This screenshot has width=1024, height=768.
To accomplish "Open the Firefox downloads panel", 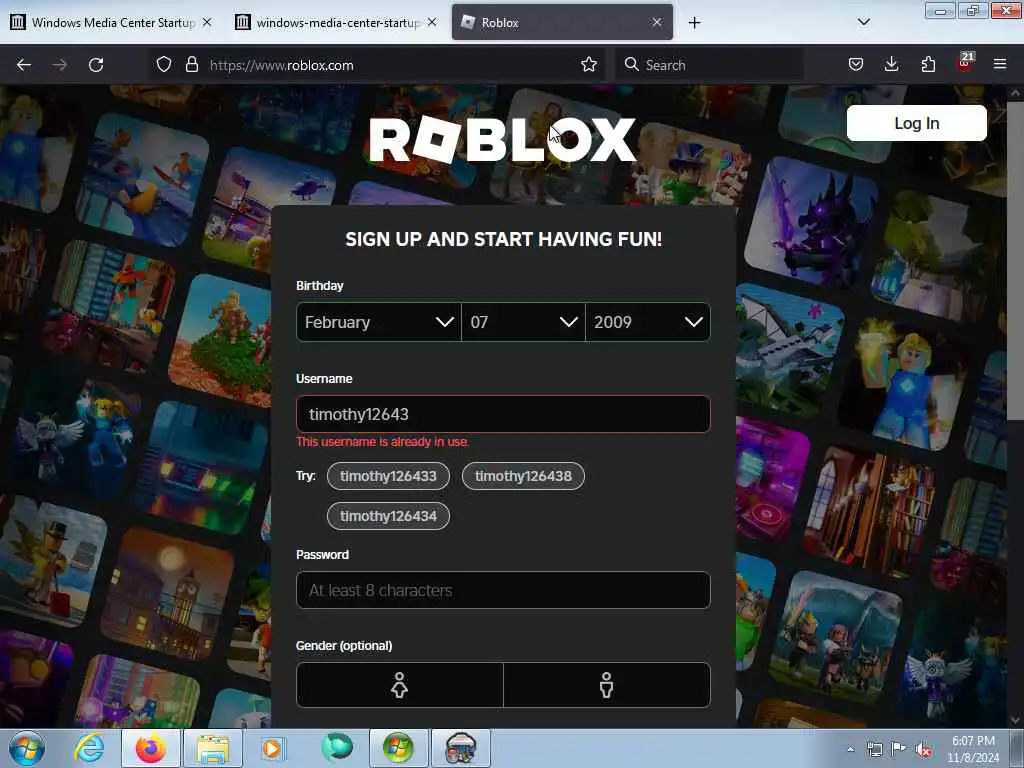I will click(891, 64).
